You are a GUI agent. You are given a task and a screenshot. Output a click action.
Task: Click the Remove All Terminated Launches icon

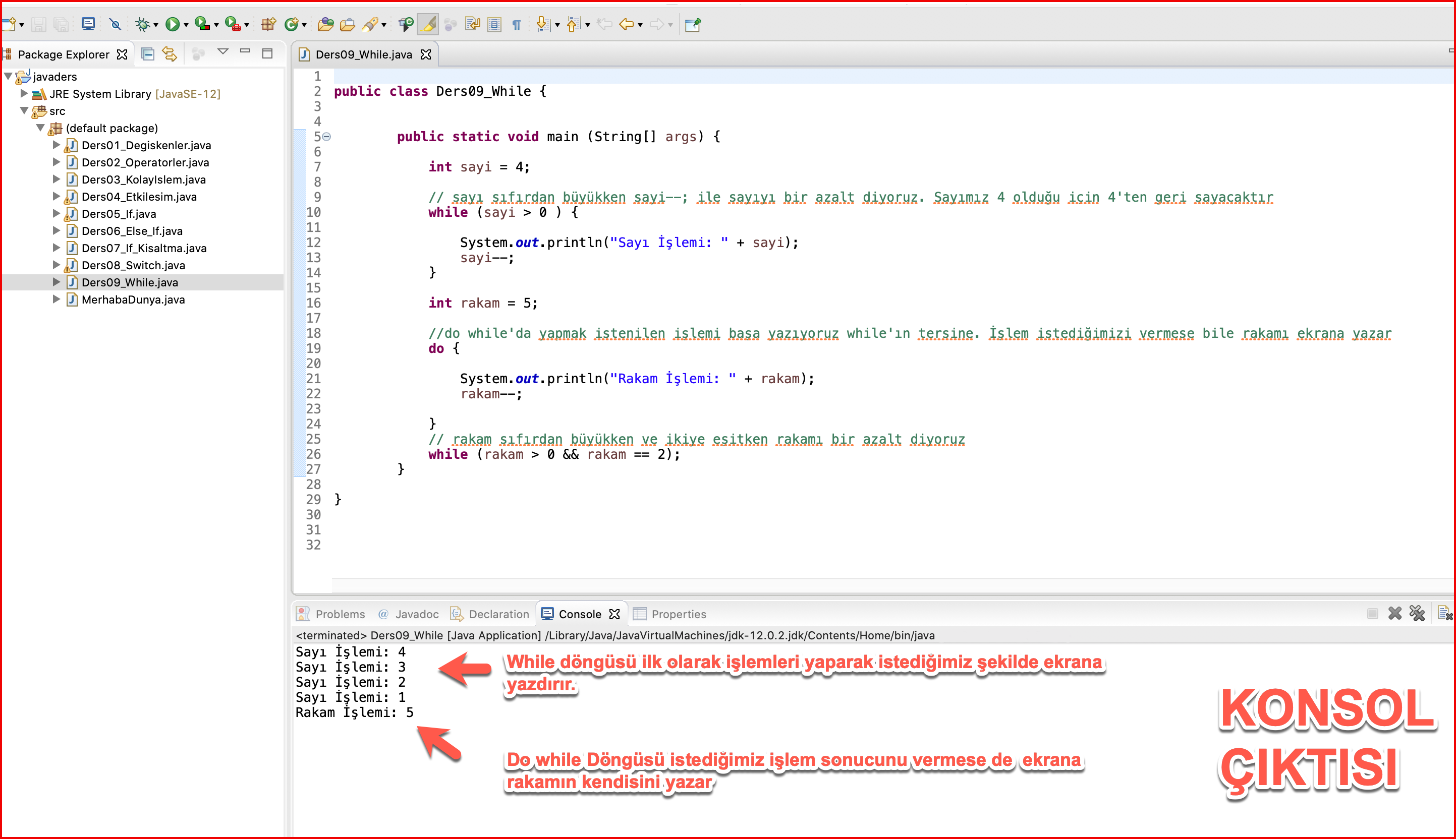pyautogui.click(x=1417, y=613)
